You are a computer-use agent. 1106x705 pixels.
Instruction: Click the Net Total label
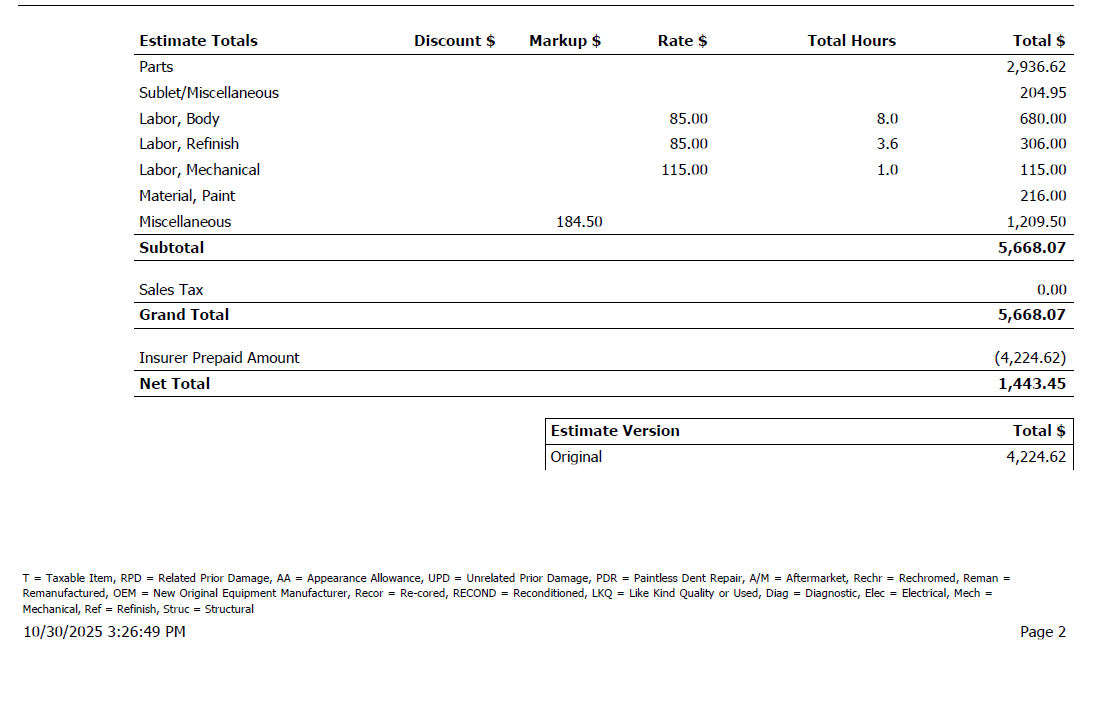174,384
